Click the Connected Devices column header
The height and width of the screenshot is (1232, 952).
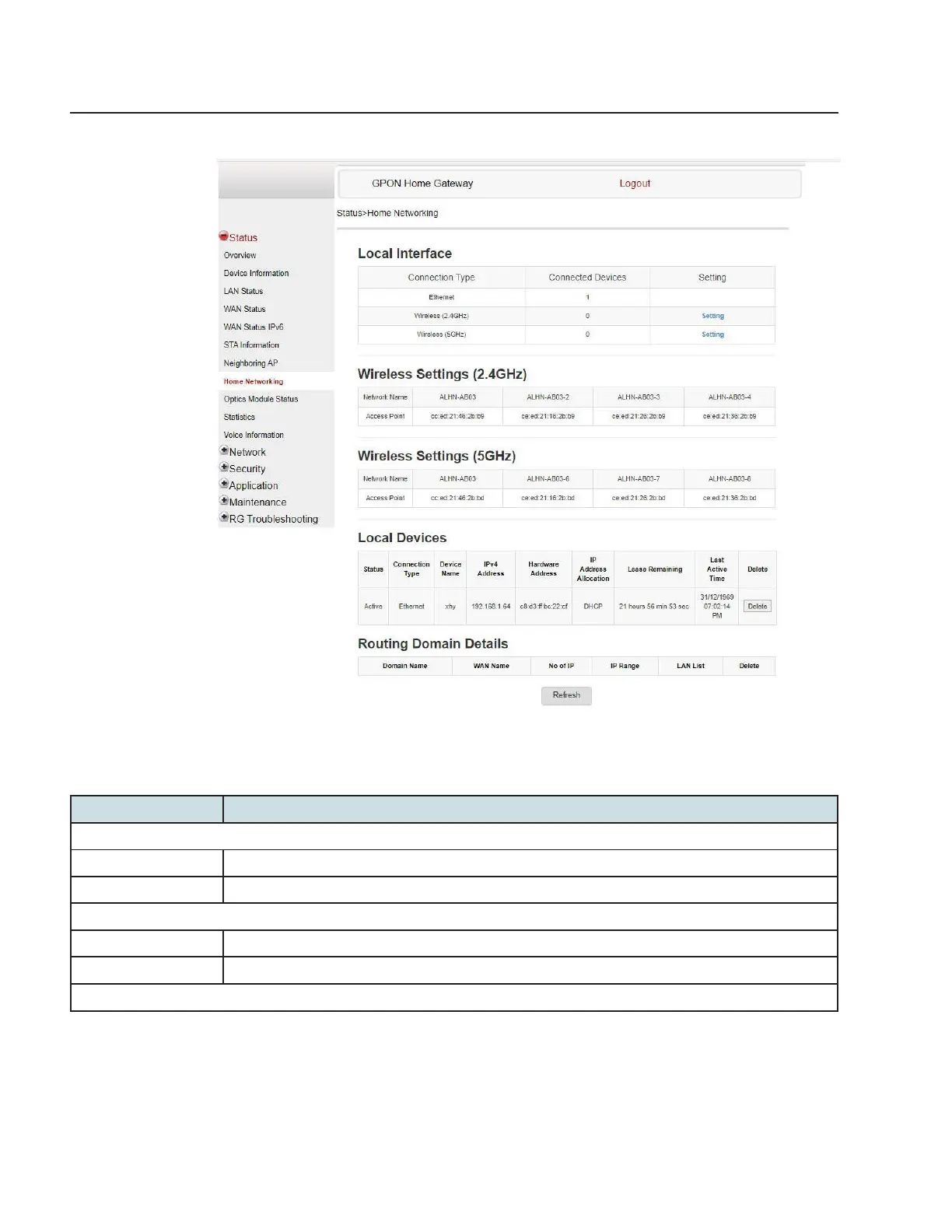point(587,278)
